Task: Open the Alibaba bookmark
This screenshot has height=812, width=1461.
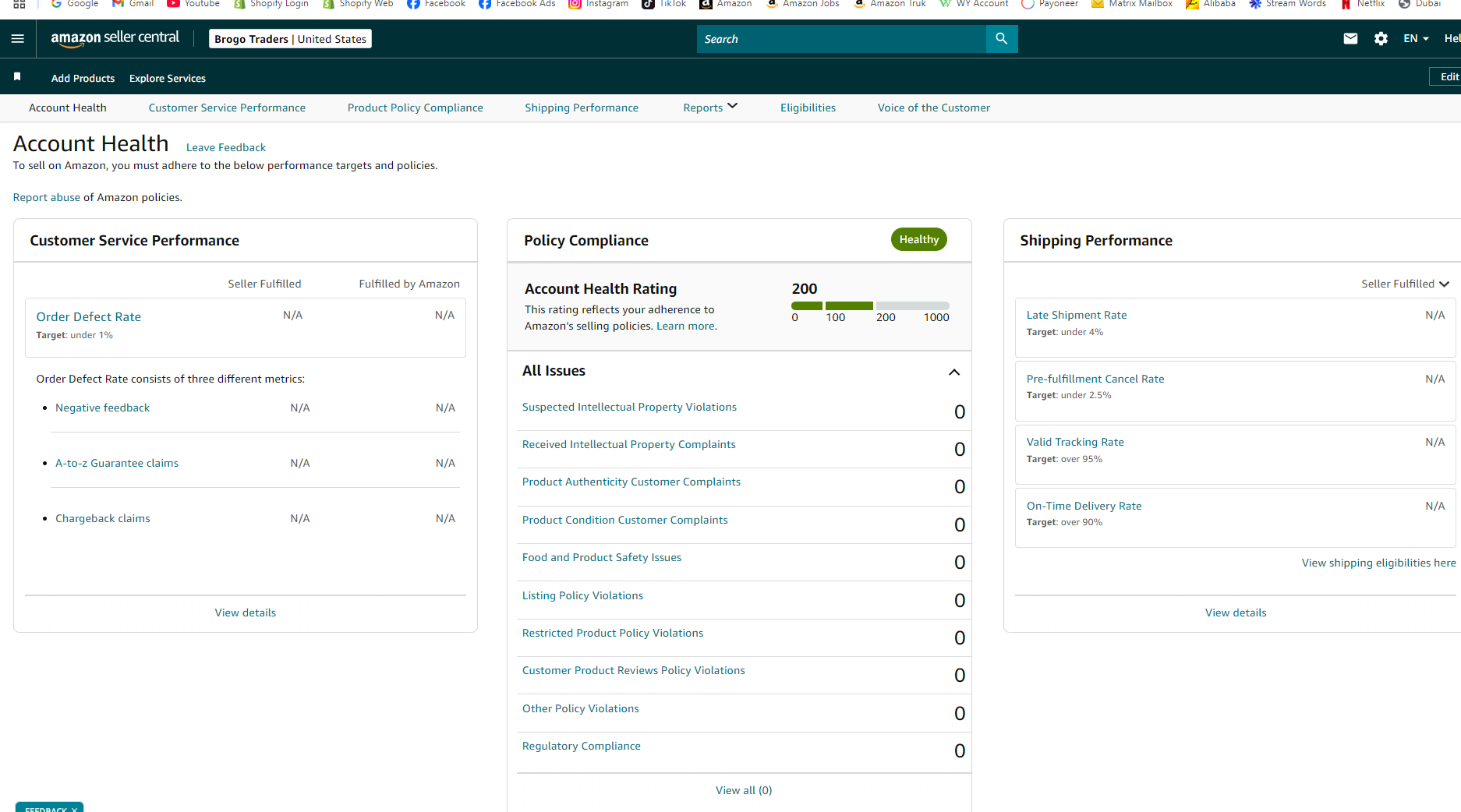Action: 1211,4
